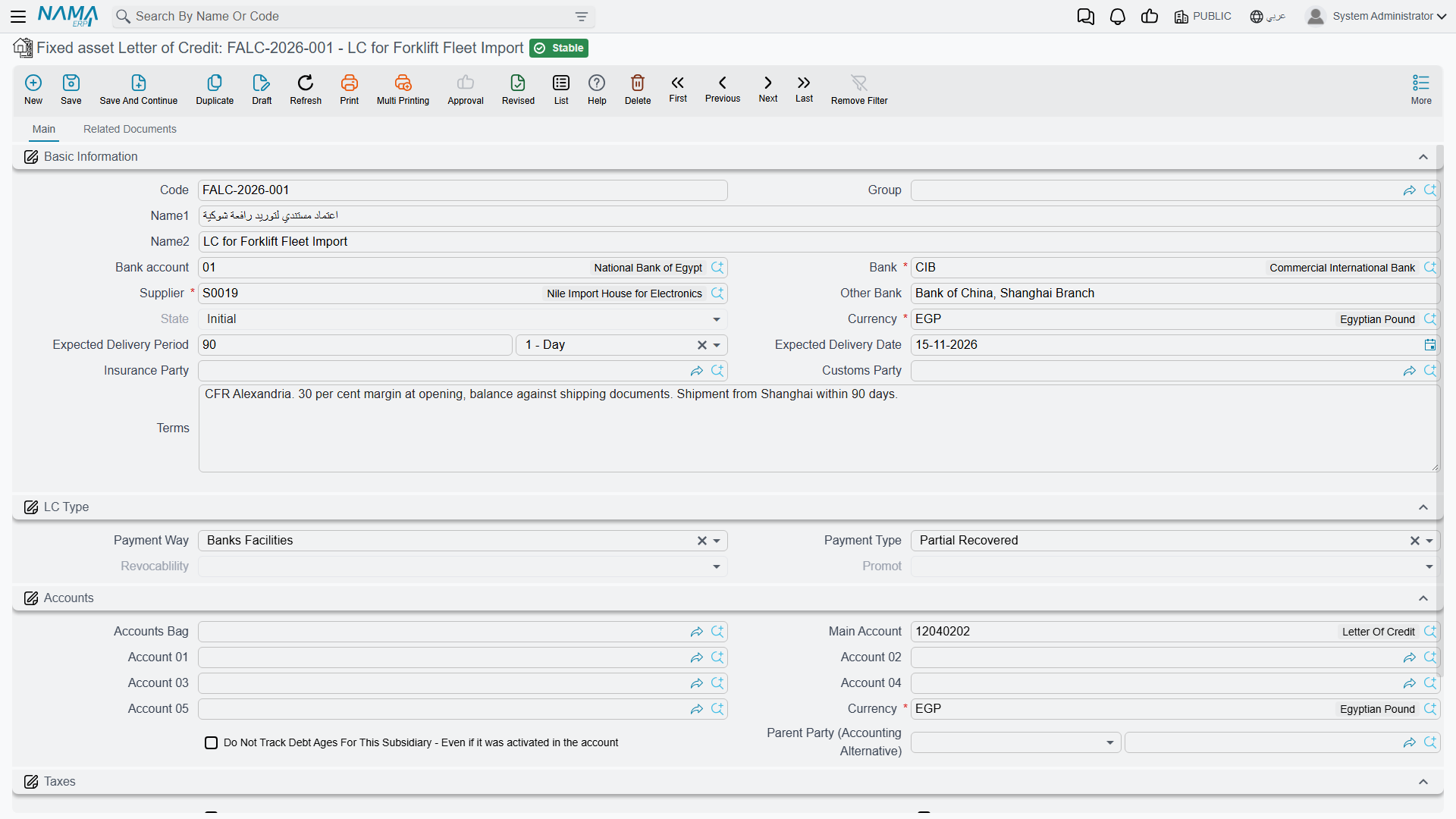Click the Other Bank field
Image resolution: width=1456 pixels, height=819 pixels.
1175,293
